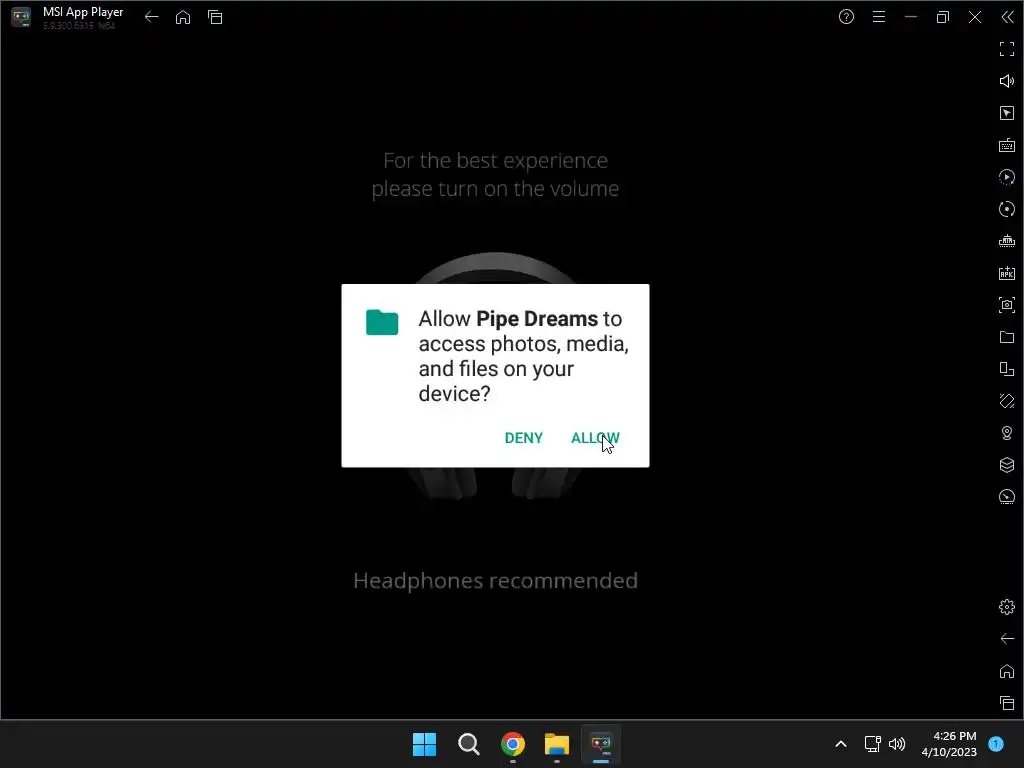Toggle fullscreen mode in sidebar
The width and height of the screenshot is (1024, 768).
(1007, 49)
